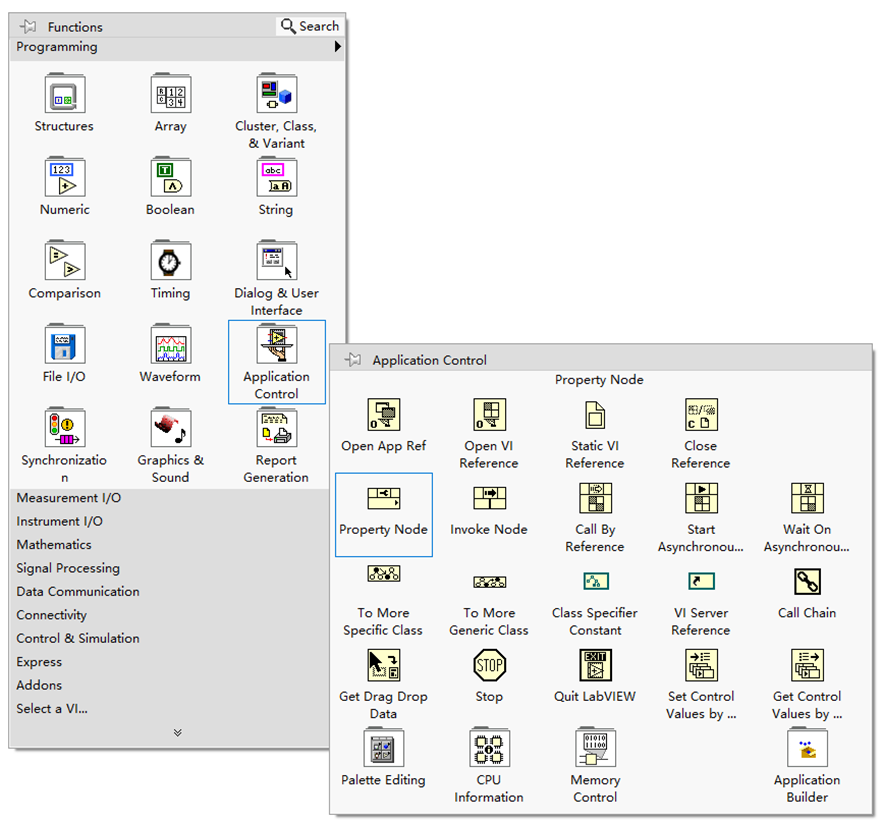Open the File I/O palette
882x822 pixels.
pyautogui.click(x=64, y=344)
